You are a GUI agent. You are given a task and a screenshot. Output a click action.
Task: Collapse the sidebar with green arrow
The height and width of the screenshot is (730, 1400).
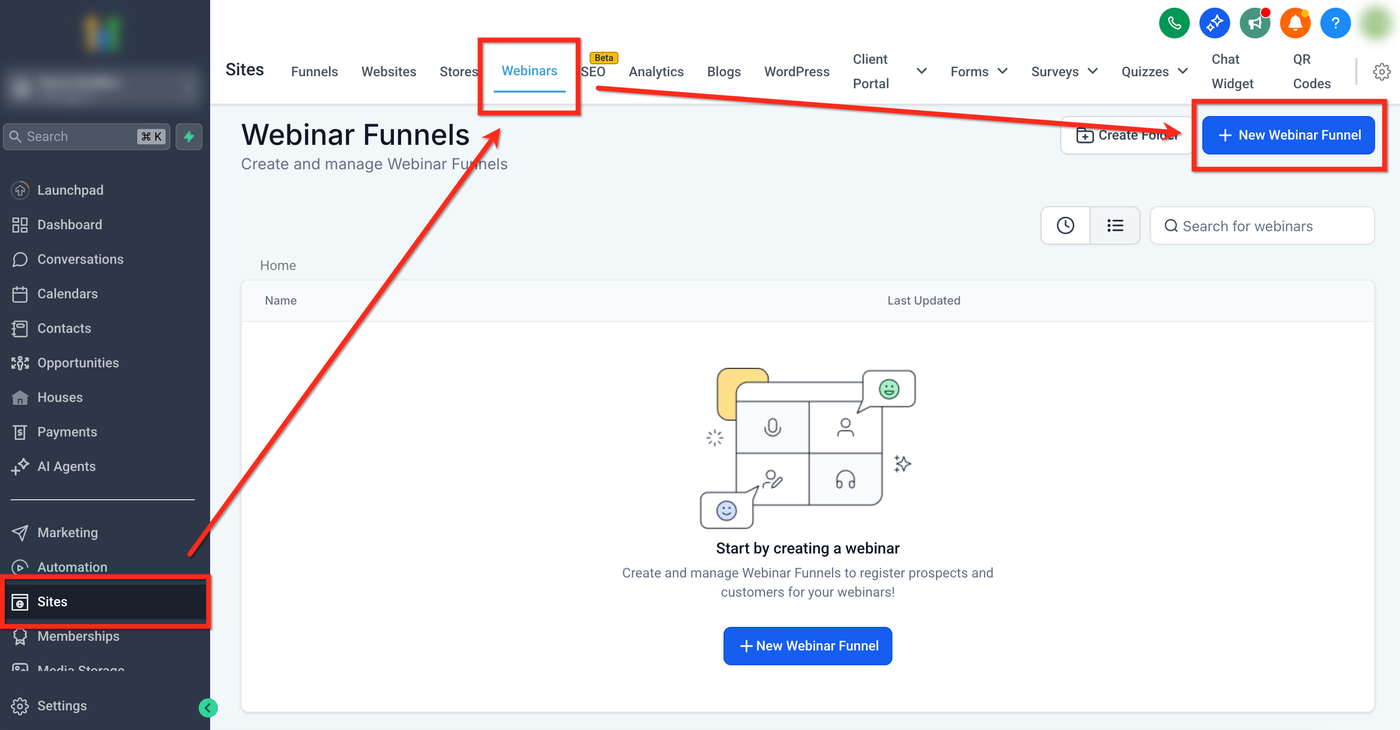point(208,708)
